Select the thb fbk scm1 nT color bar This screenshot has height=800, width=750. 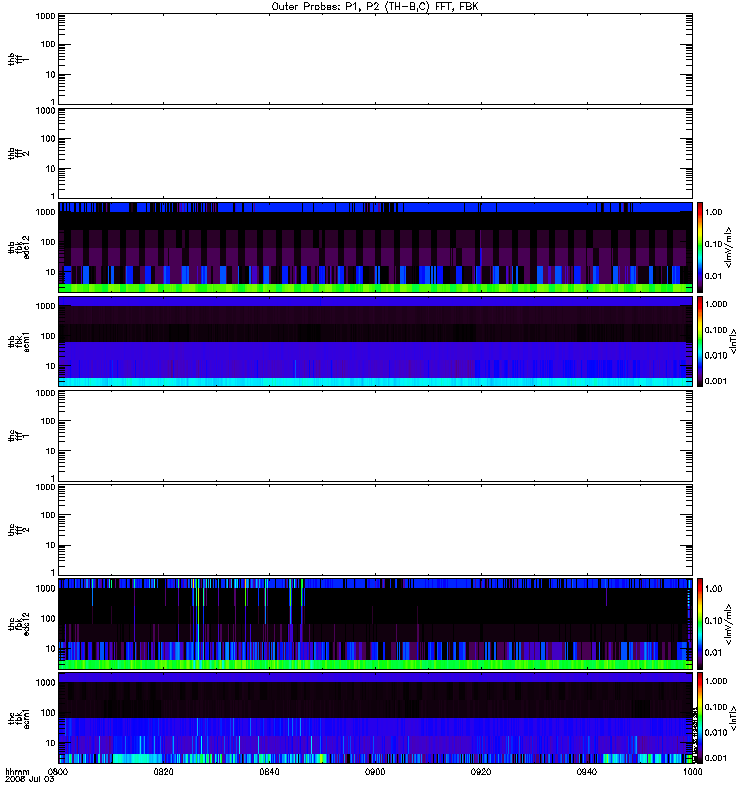pyautogui.click(x=700, y=341)
